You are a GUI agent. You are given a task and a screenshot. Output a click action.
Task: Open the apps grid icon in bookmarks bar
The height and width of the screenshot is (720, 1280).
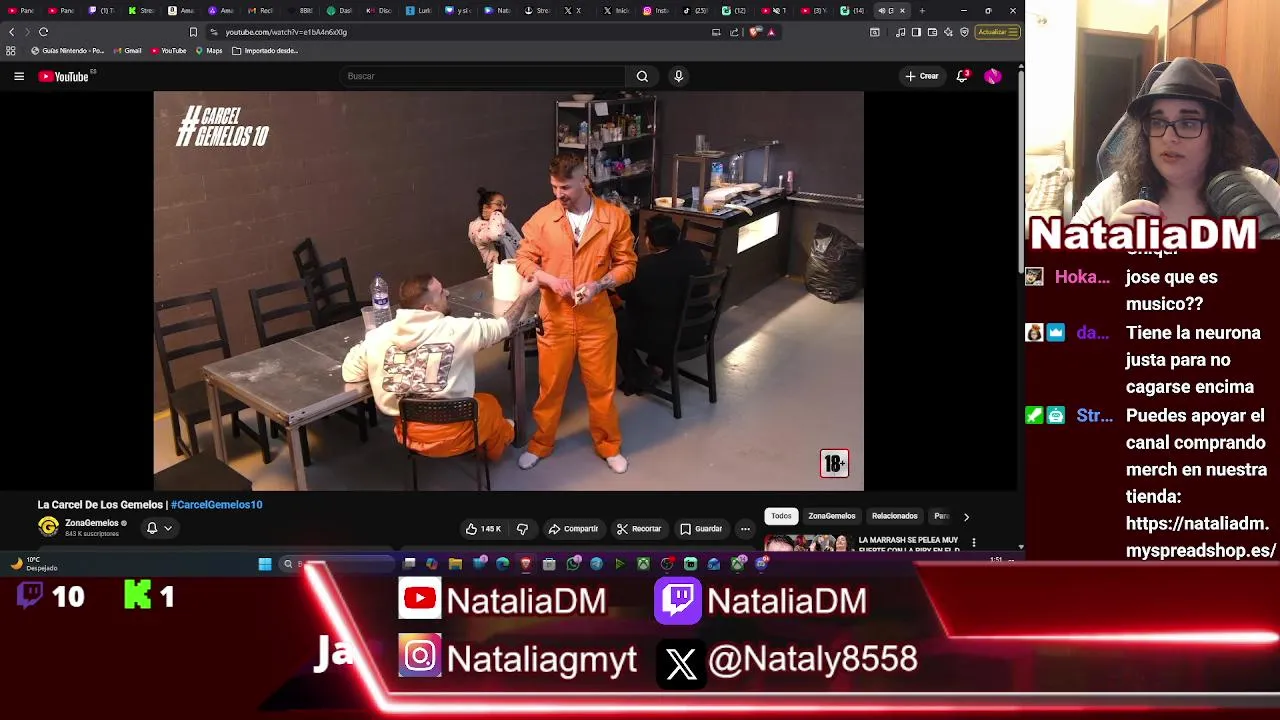pos(11,51)
